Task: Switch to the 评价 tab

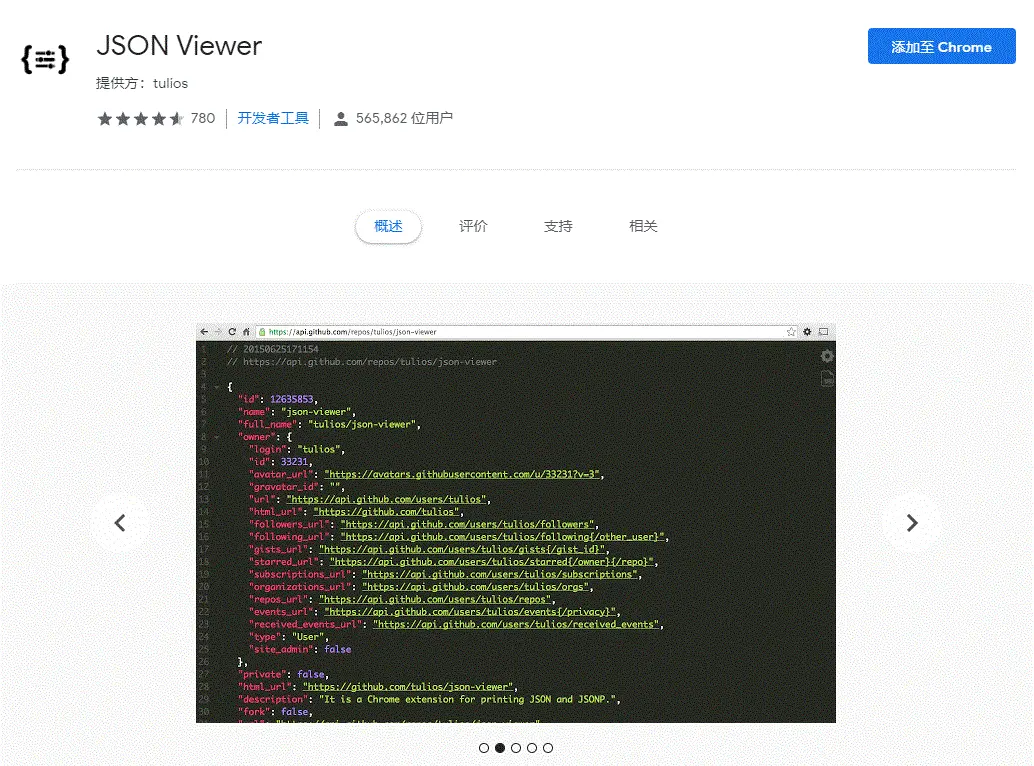Action: [x=473, y=226]
